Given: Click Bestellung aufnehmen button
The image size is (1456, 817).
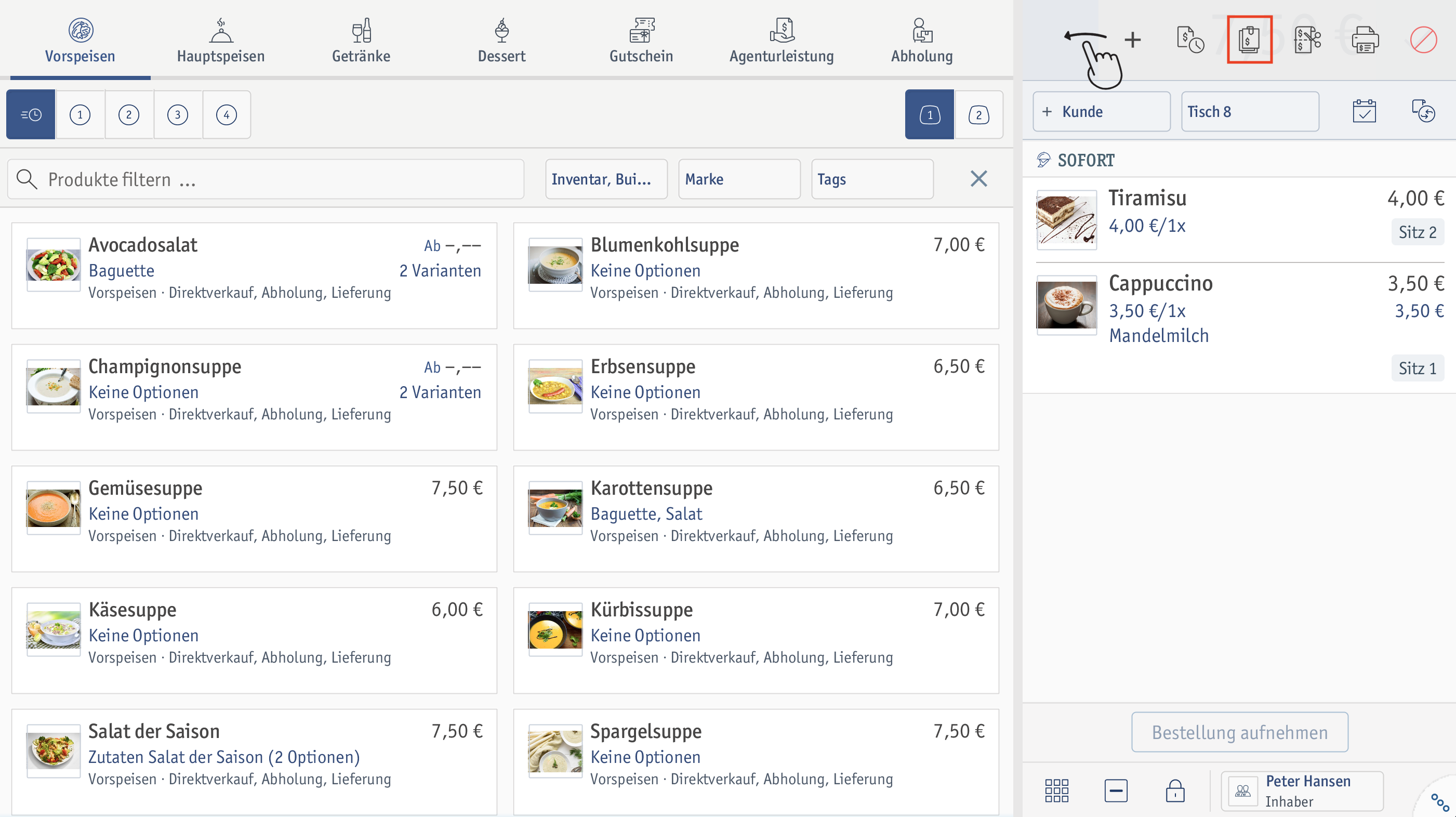Looking at the screenshot, I should (1239, 732).
